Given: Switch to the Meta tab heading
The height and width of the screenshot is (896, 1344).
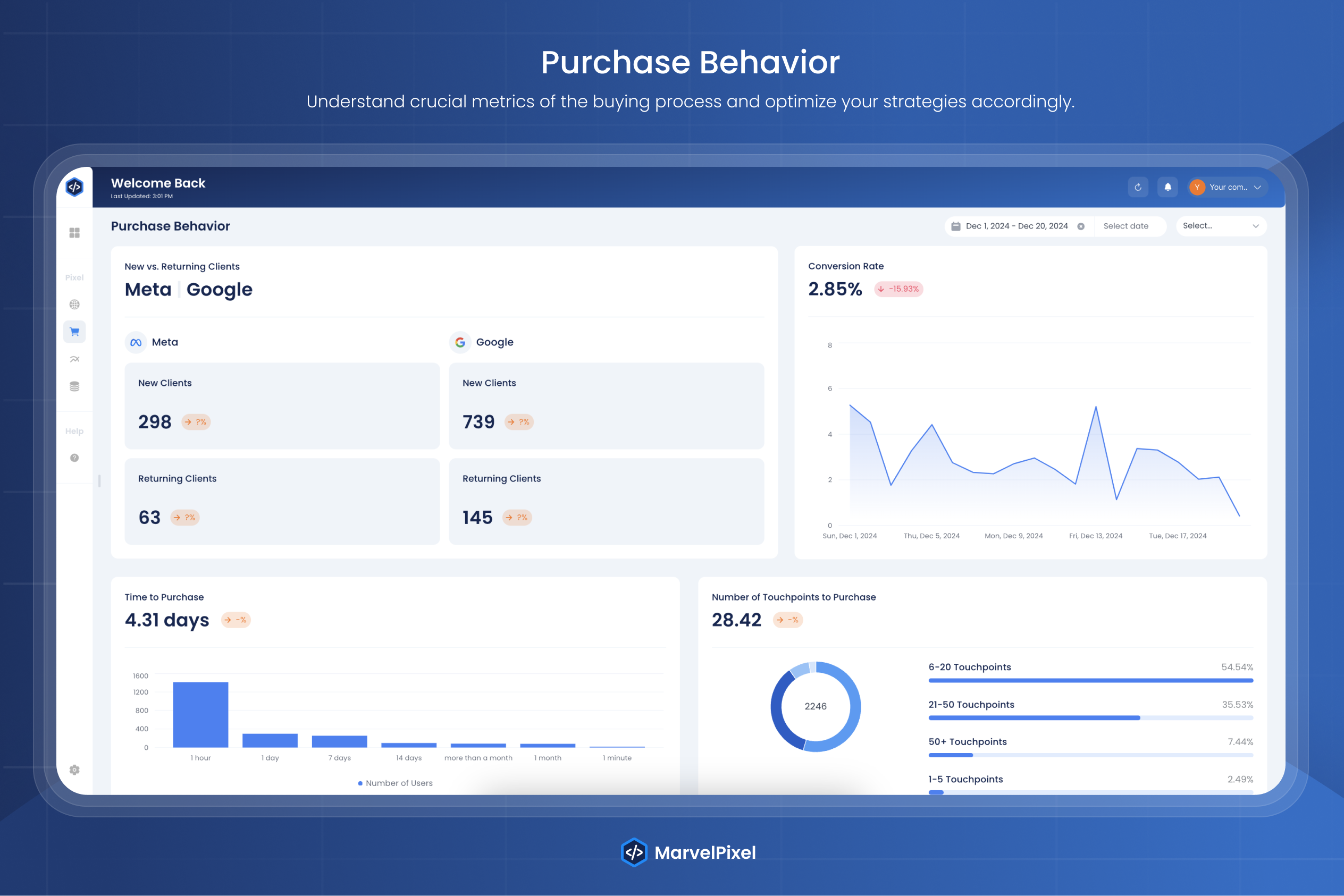Looking at the screenshot, I should (148, 290).
